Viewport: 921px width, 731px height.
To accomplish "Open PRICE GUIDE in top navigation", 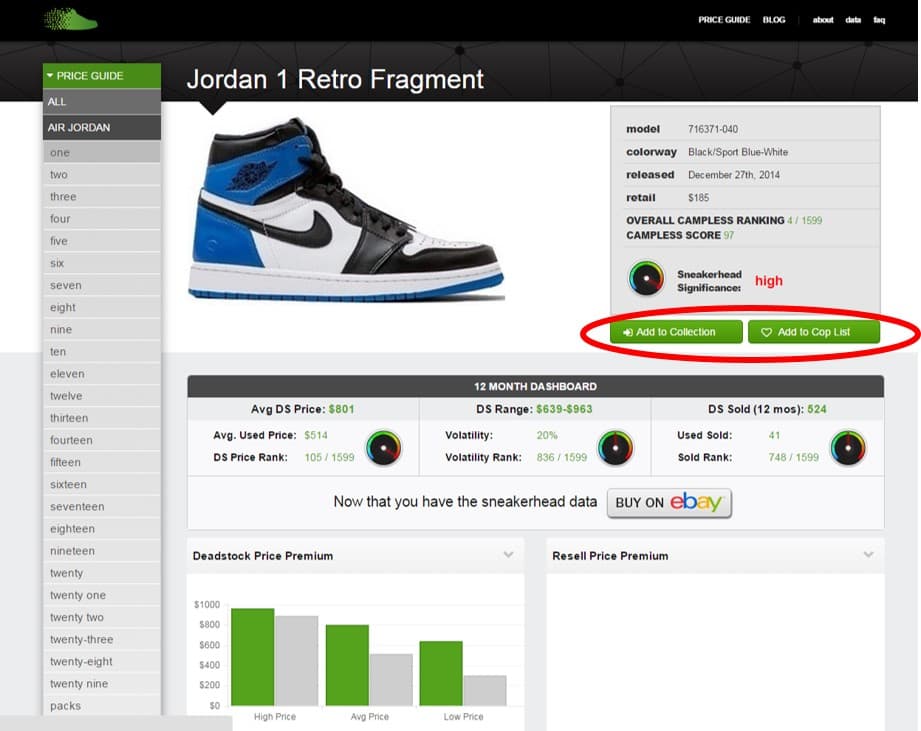I will (724, 20).
